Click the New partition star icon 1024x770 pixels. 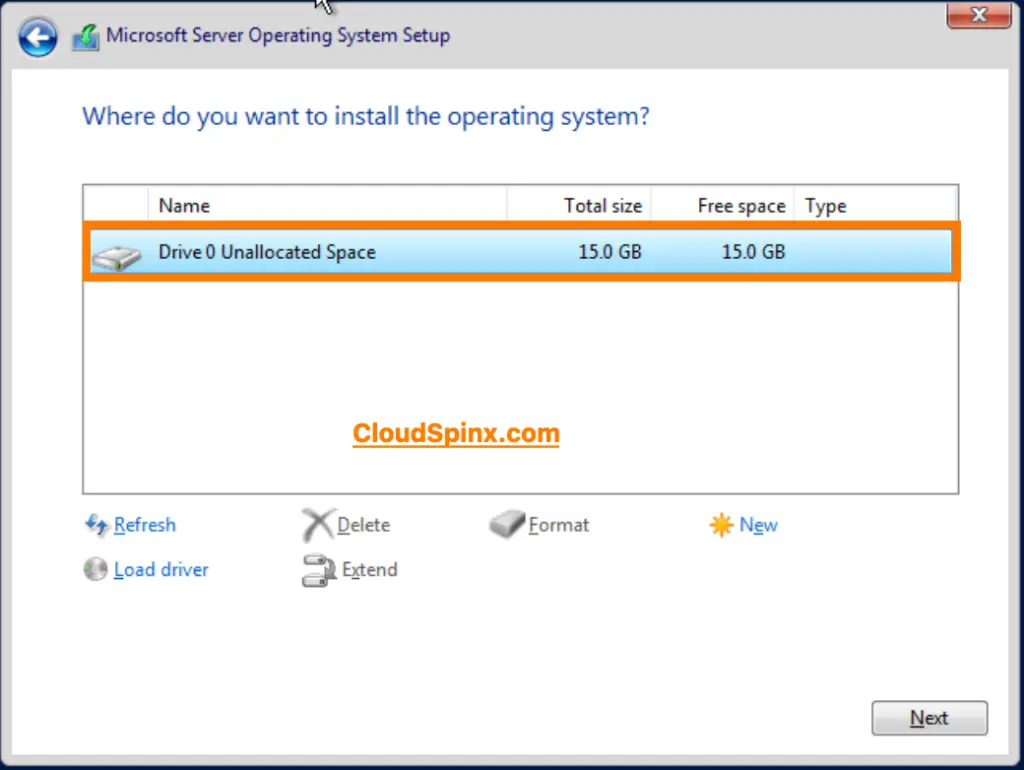coord(721,524)
